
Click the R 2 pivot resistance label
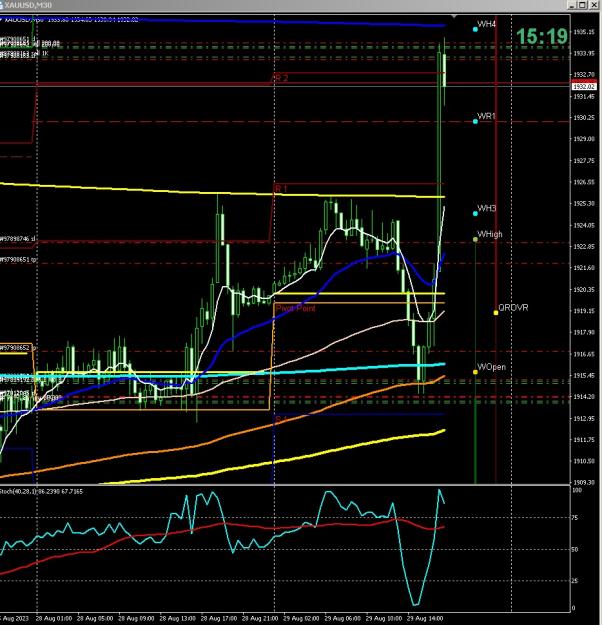281,78
